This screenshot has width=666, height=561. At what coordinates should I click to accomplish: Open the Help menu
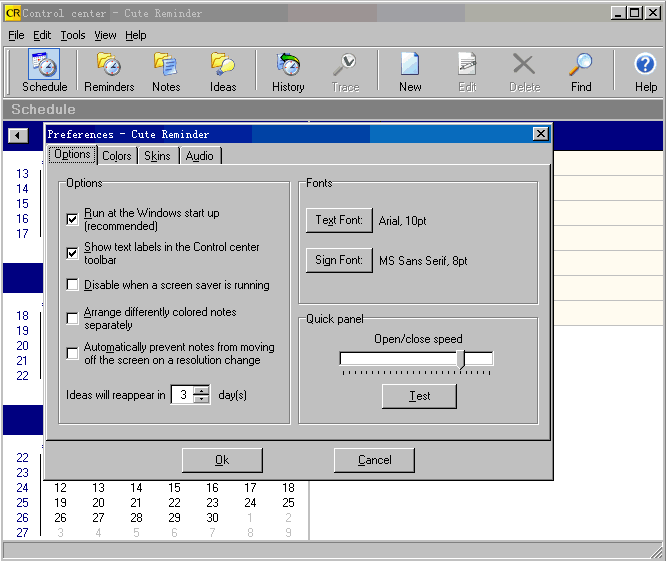(135, 35)
